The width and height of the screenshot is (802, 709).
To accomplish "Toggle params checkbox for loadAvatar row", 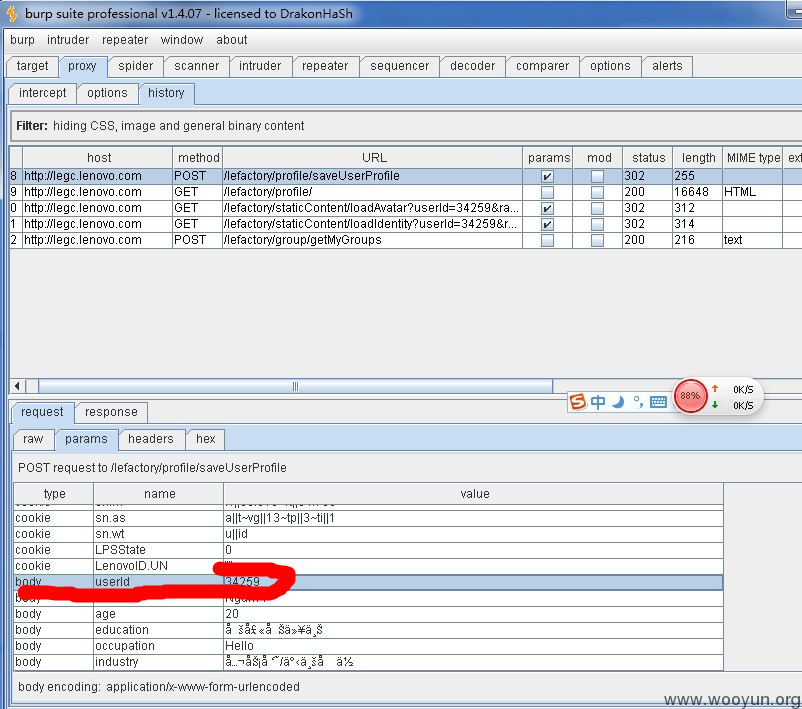I will [x=547, y=208].
